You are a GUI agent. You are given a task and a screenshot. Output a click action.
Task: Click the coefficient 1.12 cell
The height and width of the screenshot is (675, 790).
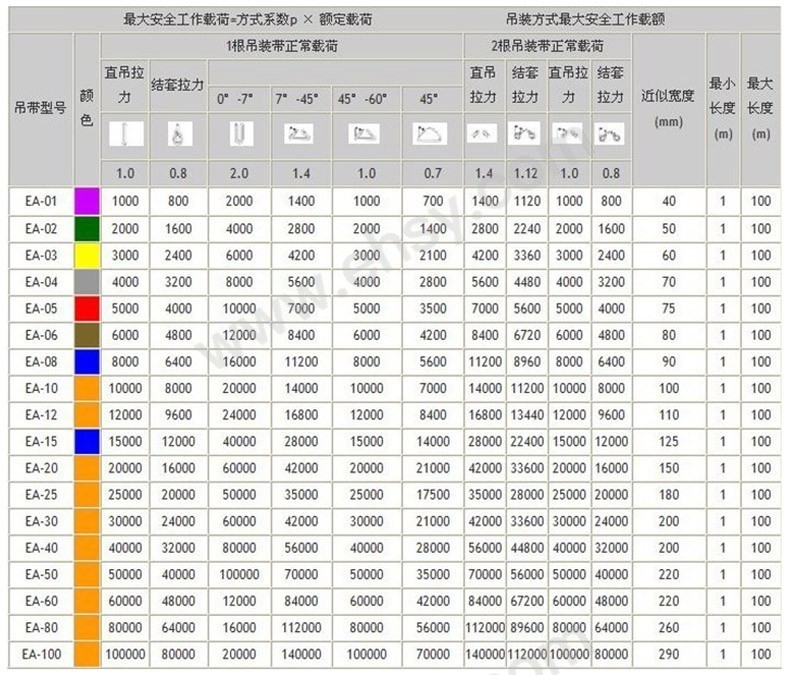[525, 174]
